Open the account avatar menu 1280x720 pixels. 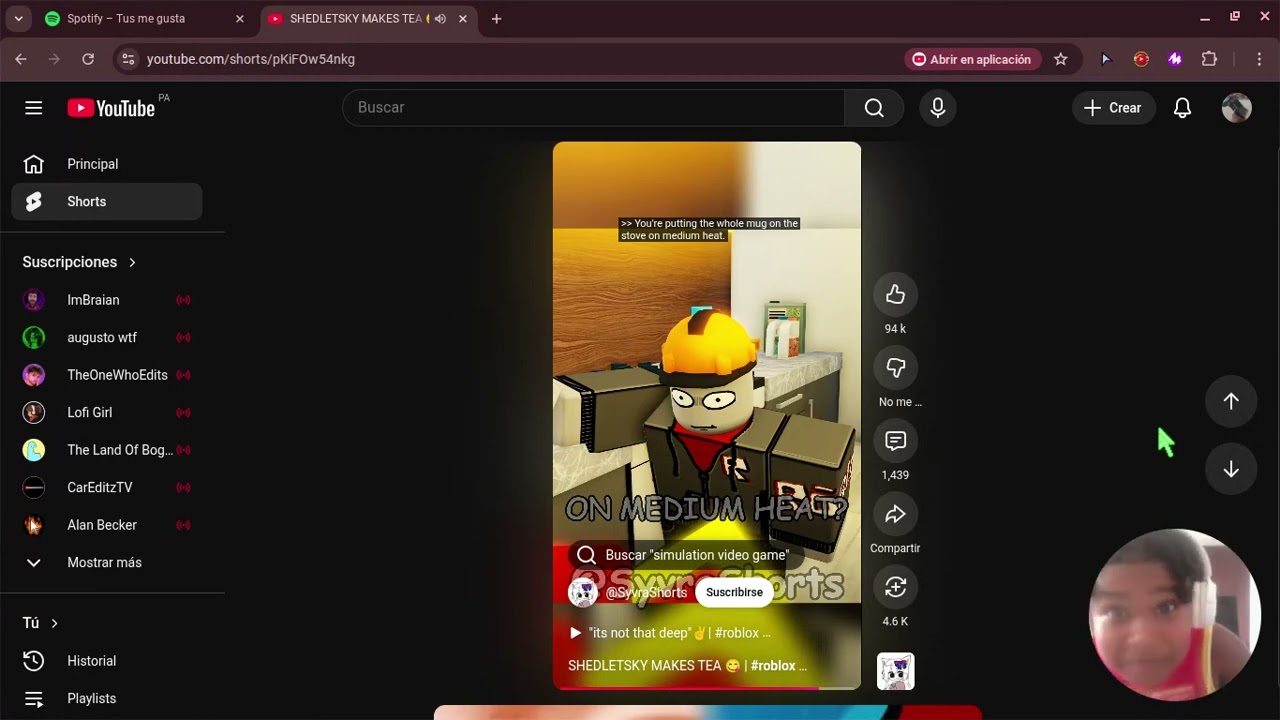(1237, 108)
